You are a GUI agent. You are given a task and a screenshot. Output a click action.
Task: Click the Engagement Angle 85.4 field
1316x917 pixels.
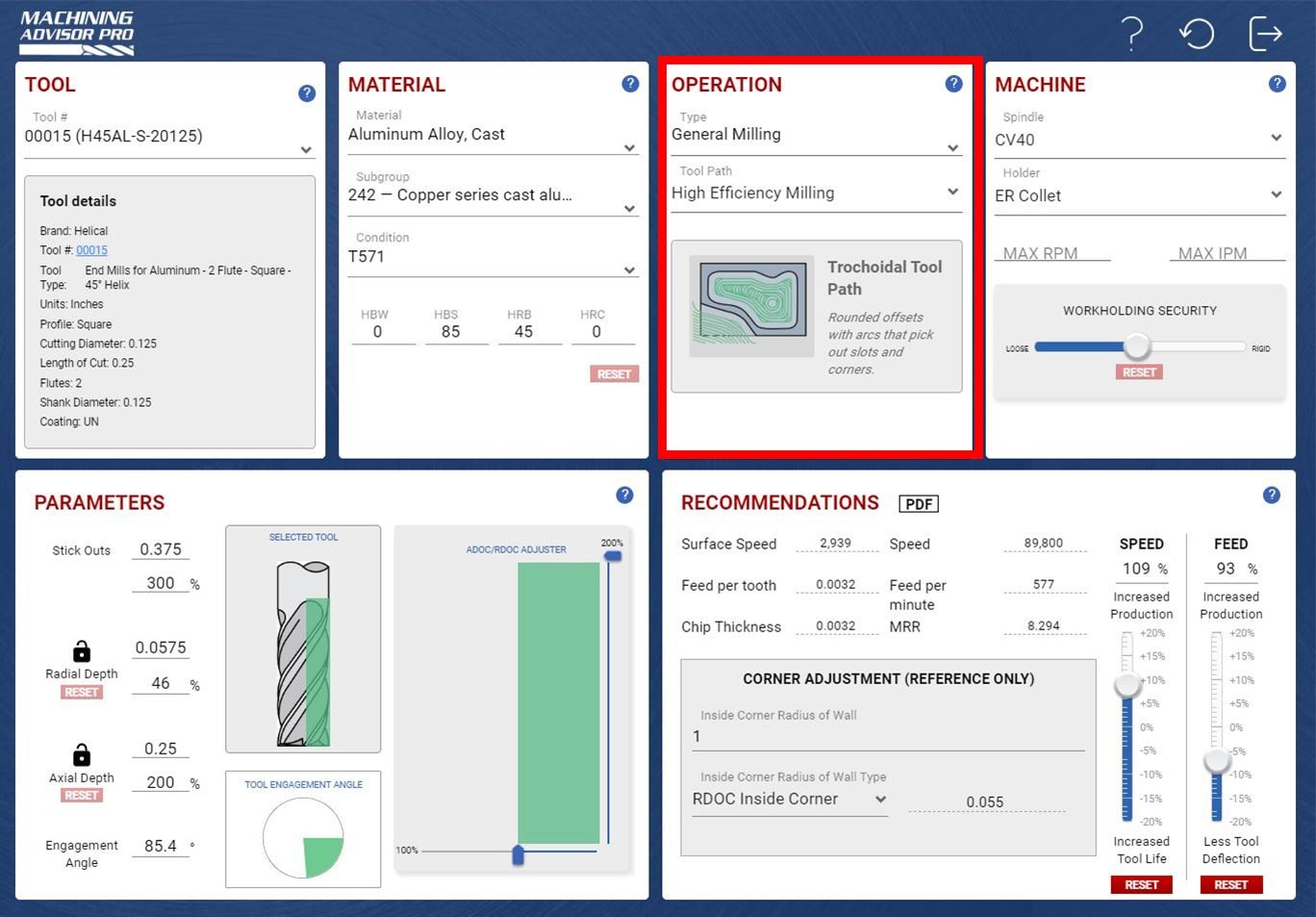pos(161,846)
